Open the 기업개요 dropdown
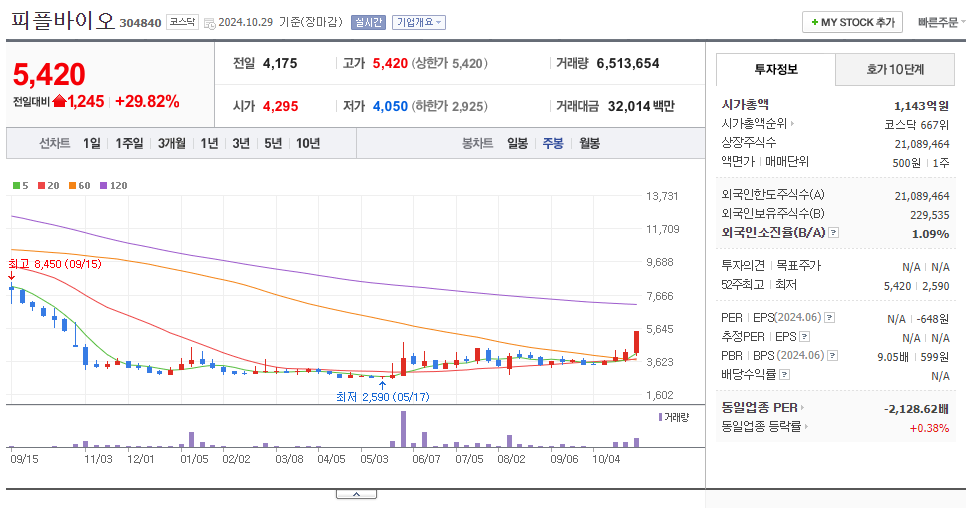The image size is (966, 508). [x=419, y=23]
